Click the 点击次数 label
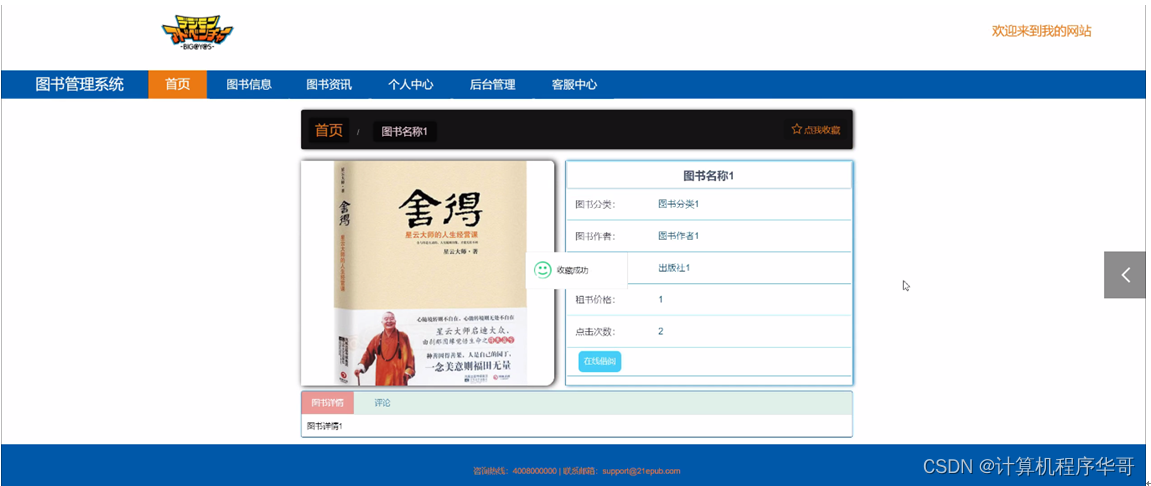Screen dimensions: 1151x486 [x=595, y=332]
